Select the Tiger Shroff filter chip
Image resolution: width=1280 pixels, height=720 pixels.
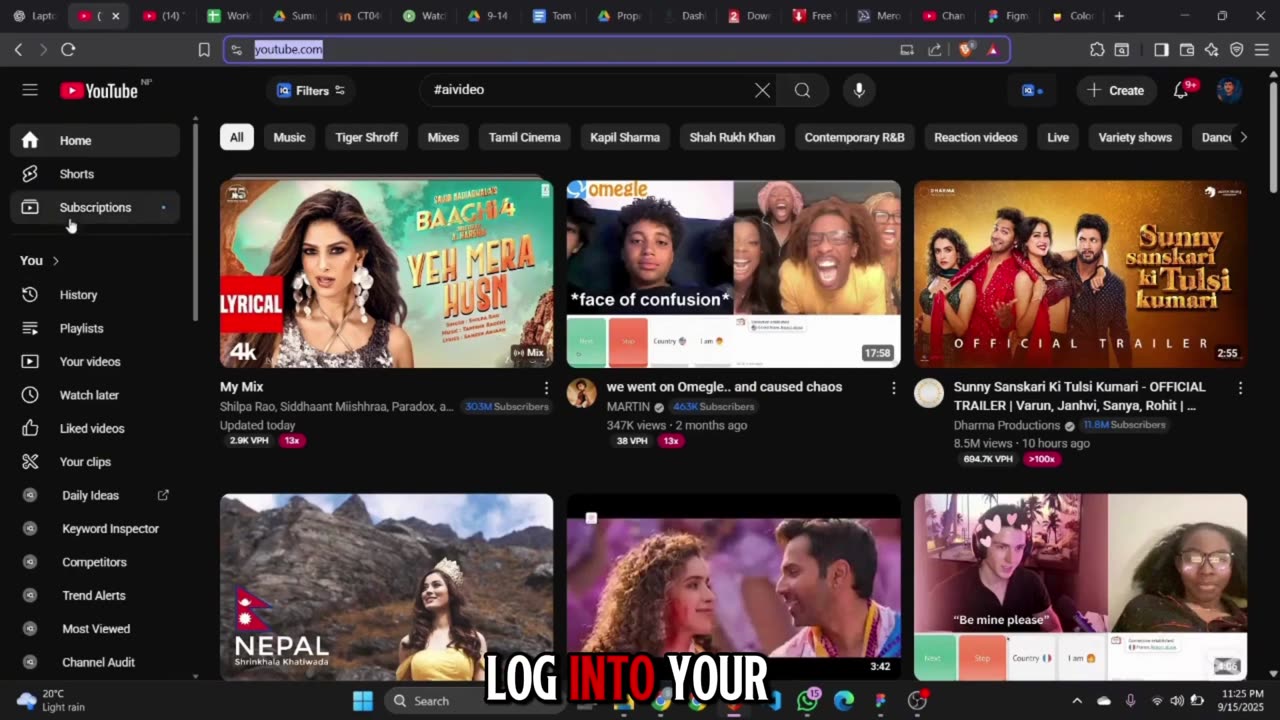[x=366, y=137]
